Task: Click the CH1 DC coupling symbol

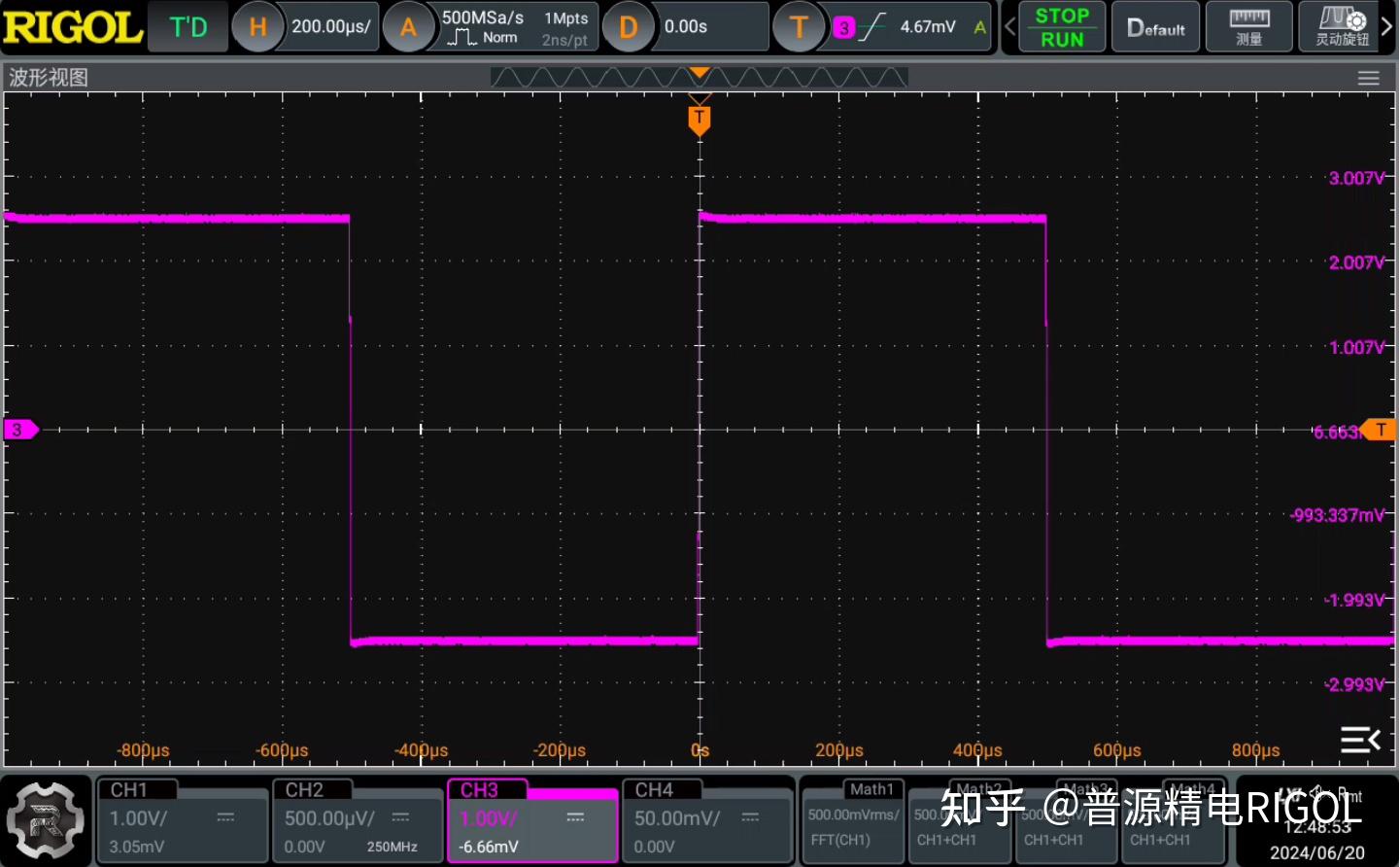Action: pyautogui.click(x=225, y=818)
